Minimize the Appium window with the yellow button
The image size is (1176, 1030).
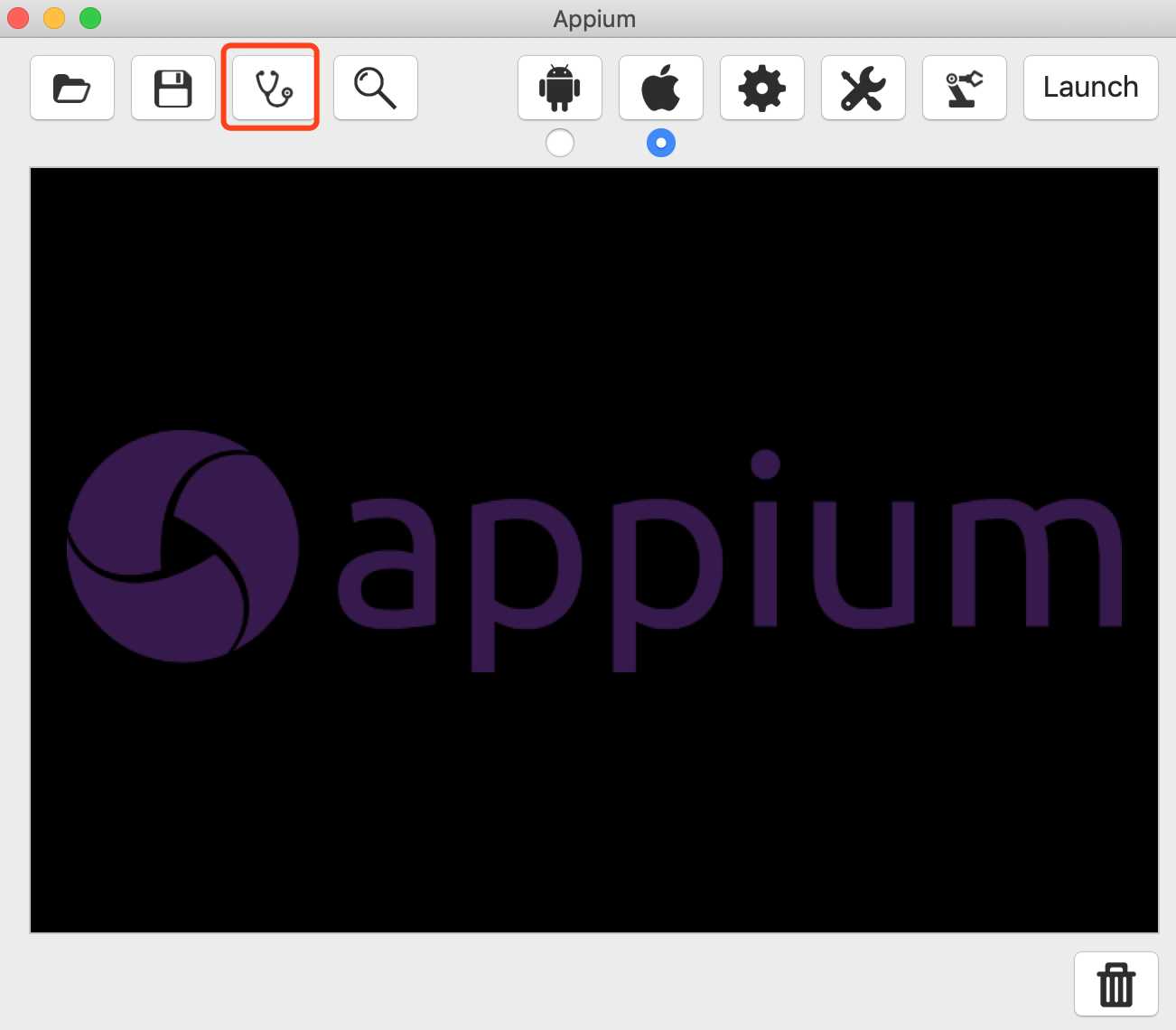[x=54, y=18]
